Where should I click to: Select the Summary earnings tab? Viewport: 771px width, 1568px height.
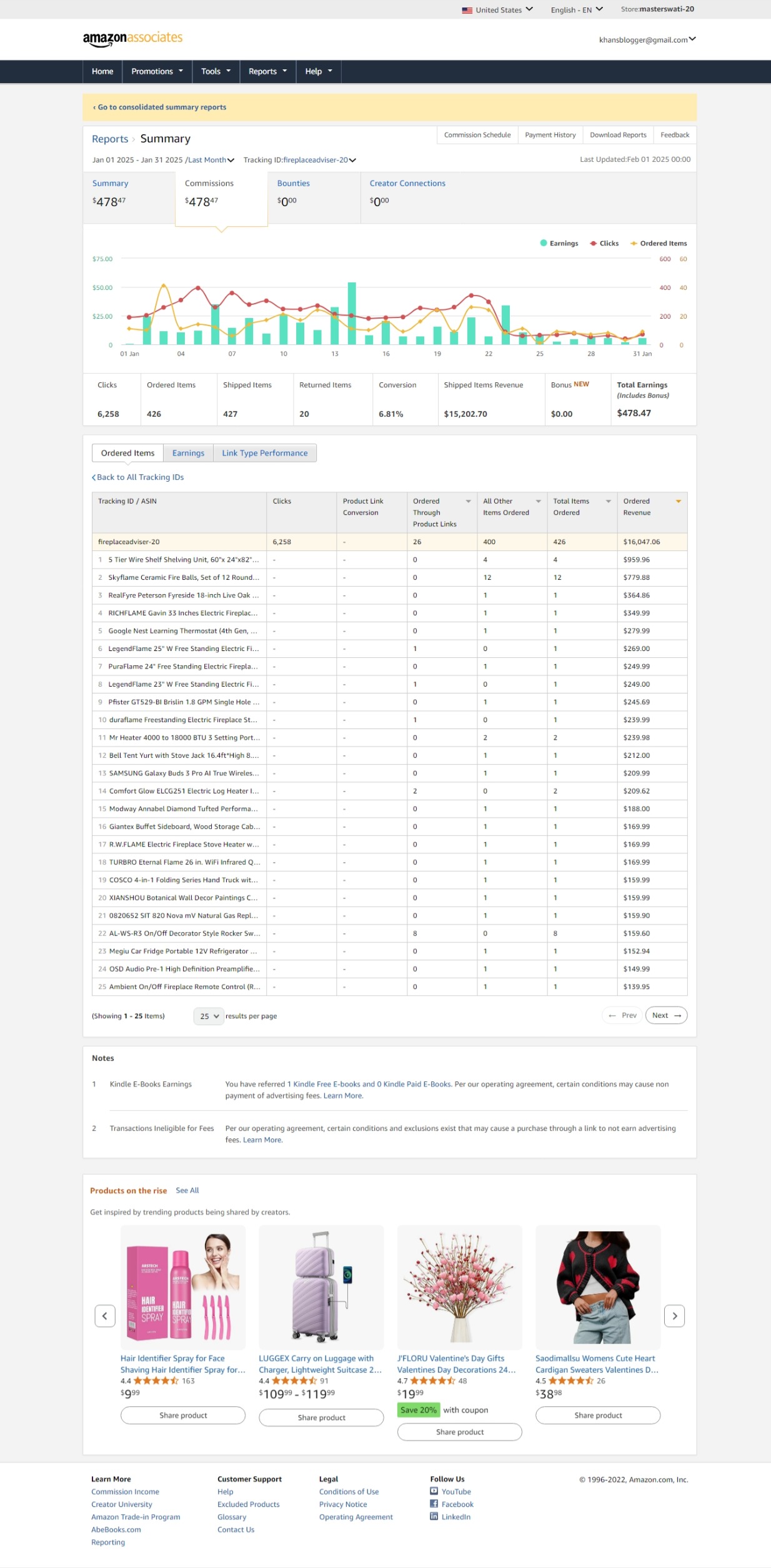tap(129, 197)
